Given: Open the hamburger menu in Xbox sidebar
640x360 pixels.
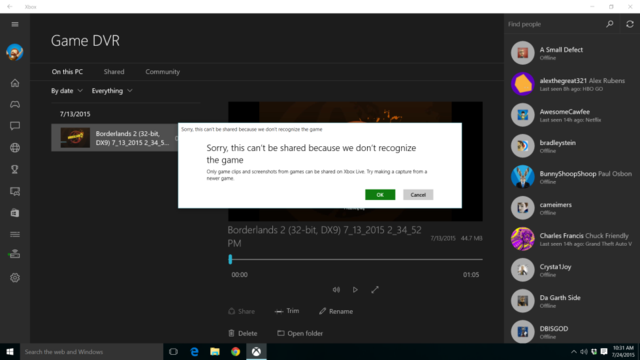Looking at the screenshot, I should pos(15,24).
